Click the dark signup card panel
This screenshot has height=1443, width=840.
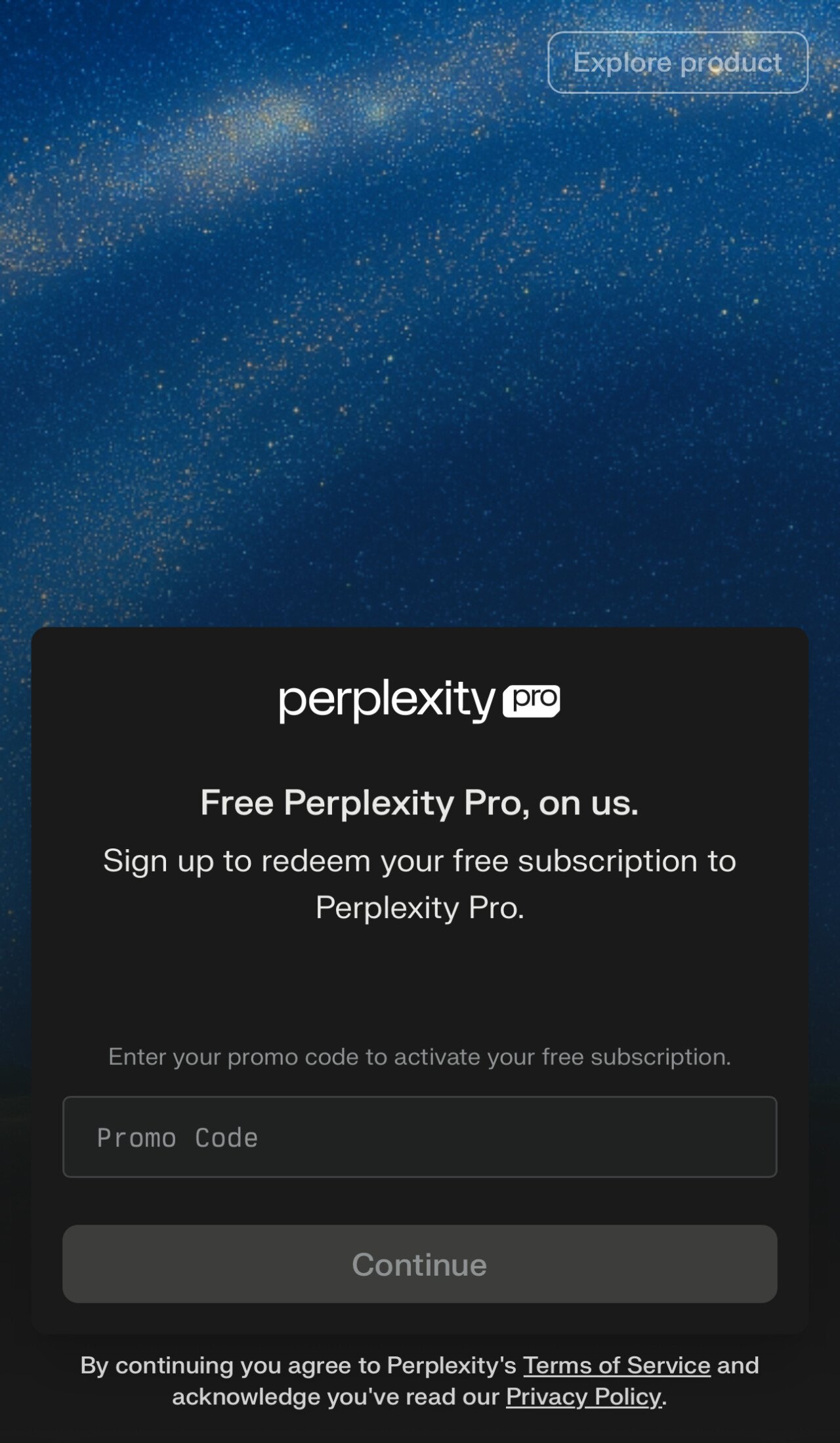[419, 984]
